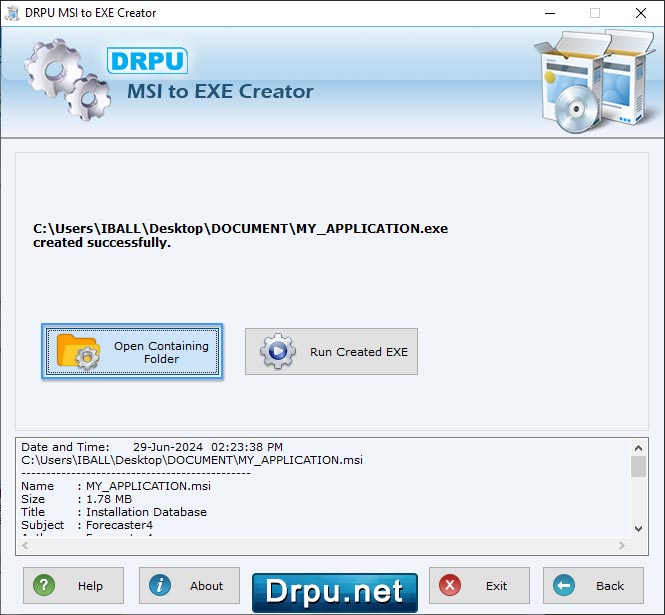Click the Run Created EXE label
Viewport: 665px width, 615px height.
[x=359, y=352]
